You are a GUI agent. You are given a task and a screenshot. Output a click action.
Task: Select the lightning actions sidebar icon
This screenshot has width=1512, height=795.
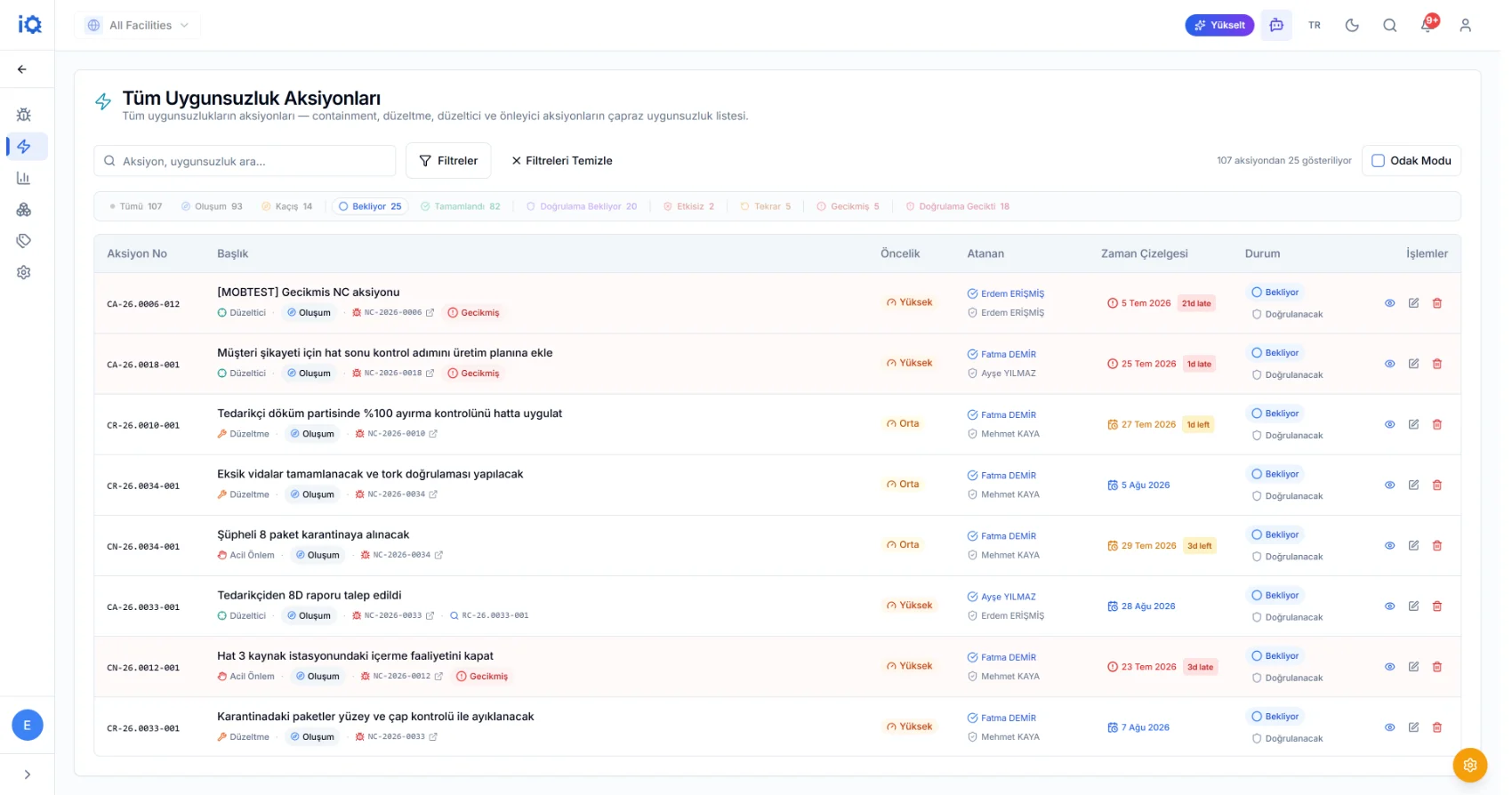click(x=24, y=147)
